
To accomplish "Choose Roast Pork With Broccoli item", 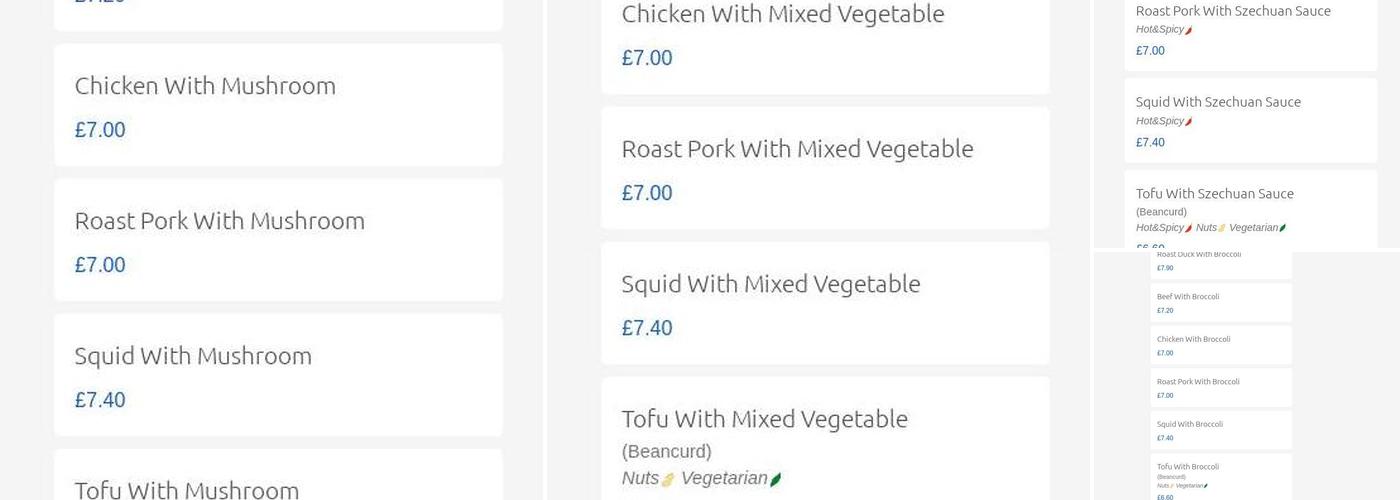I will 1198,382.
